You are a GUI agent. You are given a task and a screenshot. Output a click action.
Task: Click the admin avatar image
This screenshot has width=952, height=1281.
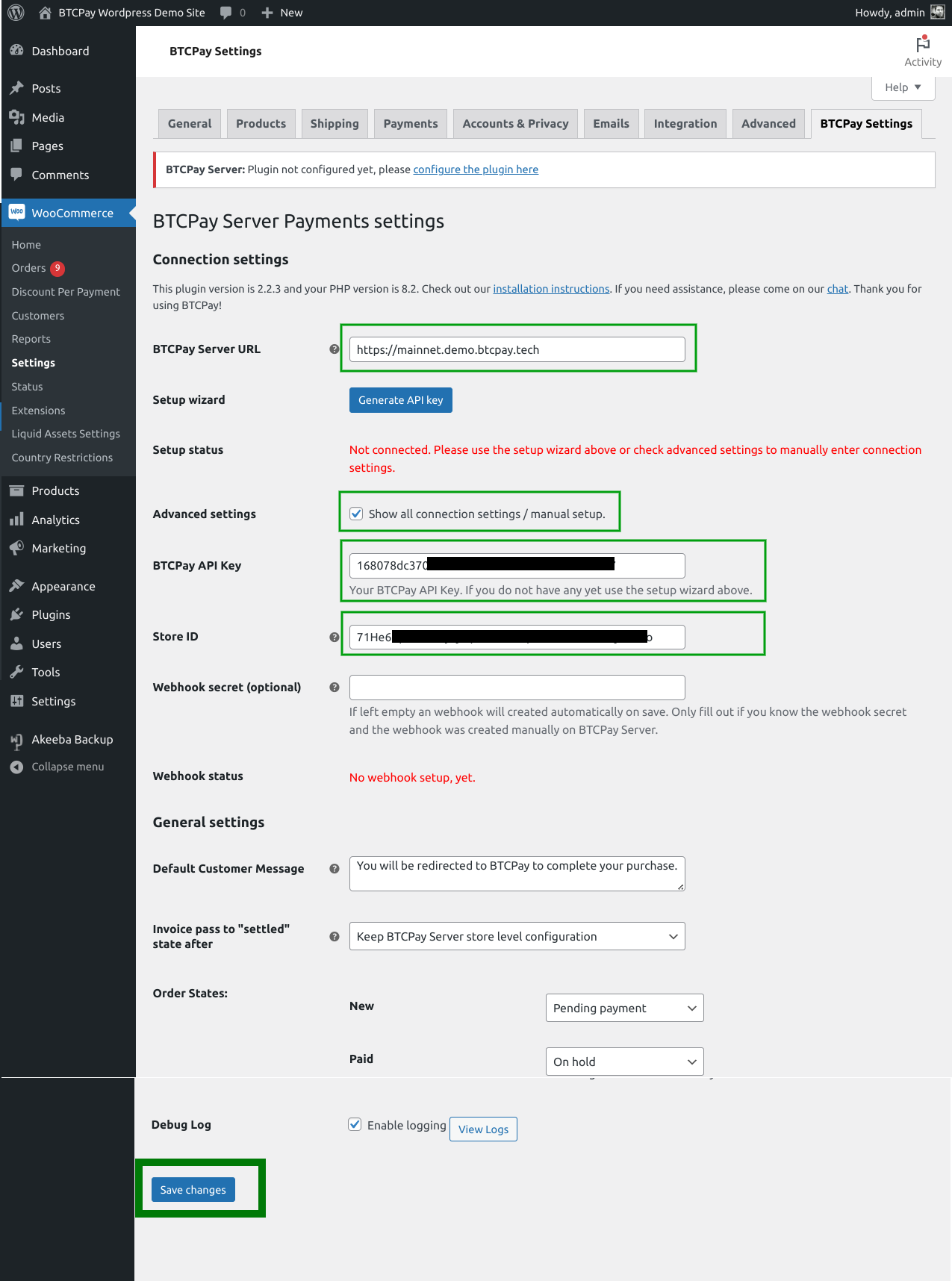938,12
